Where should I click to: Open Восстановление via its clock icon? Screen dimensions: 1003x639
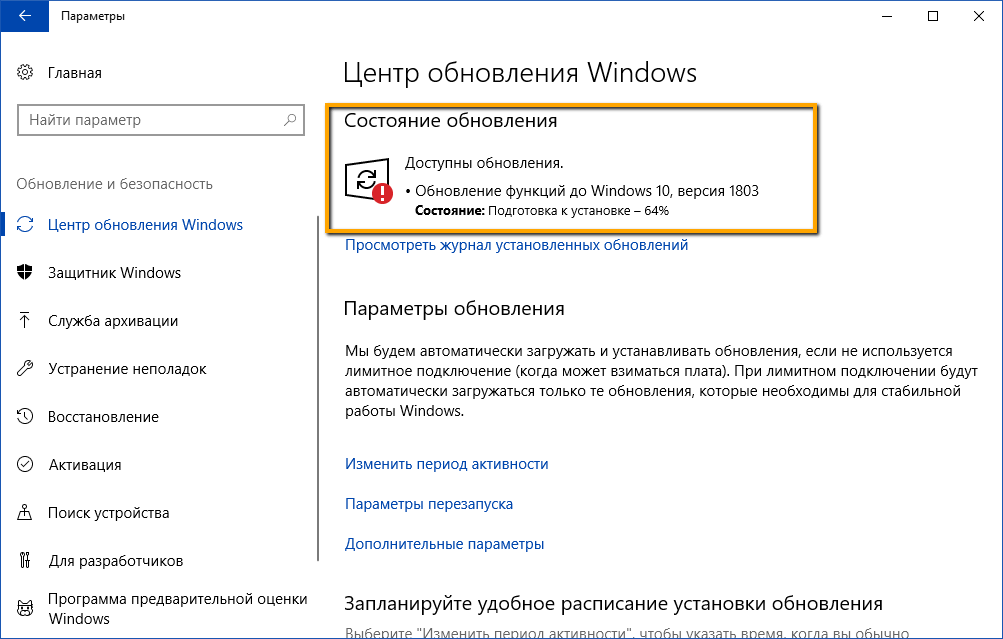coord(26,417)
